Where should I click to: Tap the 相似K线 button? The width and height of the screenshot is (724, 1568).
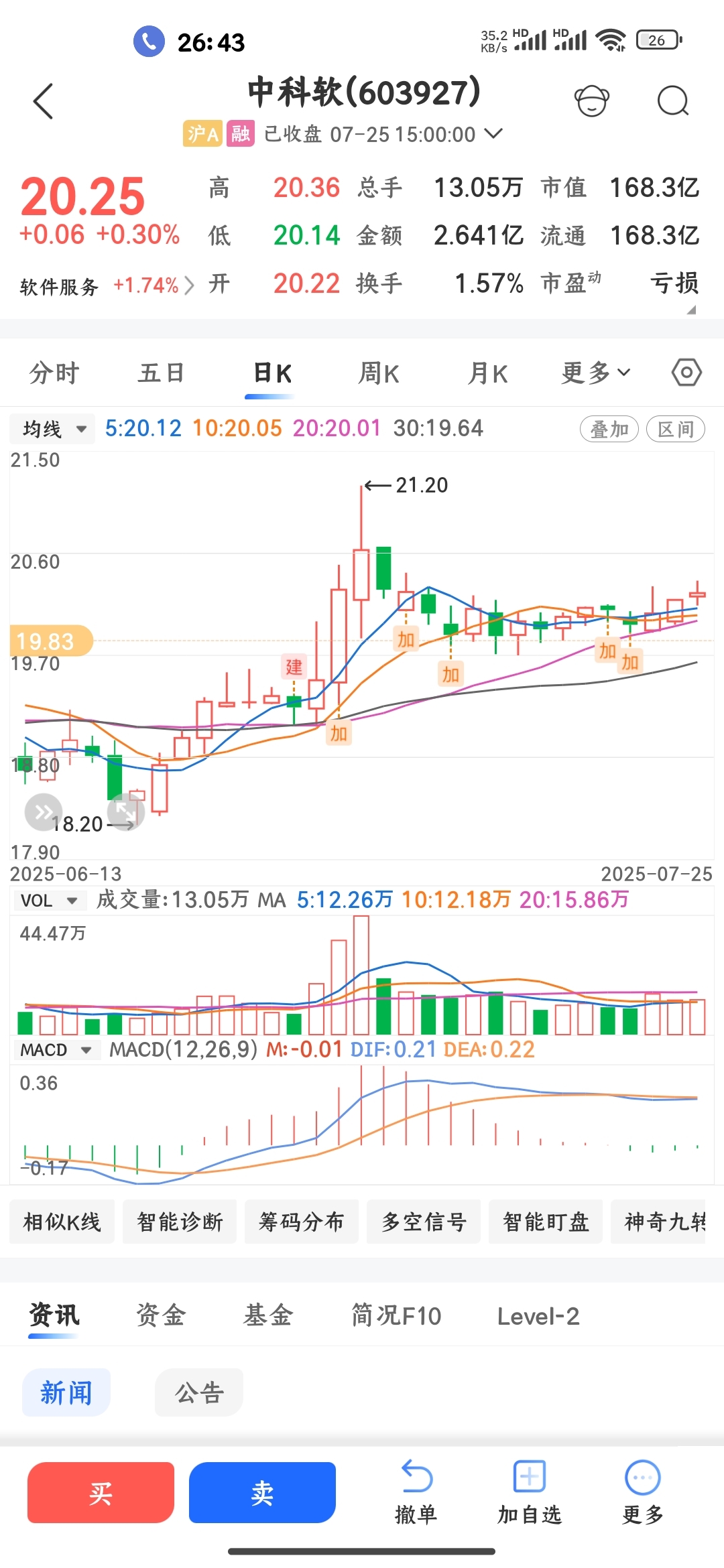coord(62,1222)
